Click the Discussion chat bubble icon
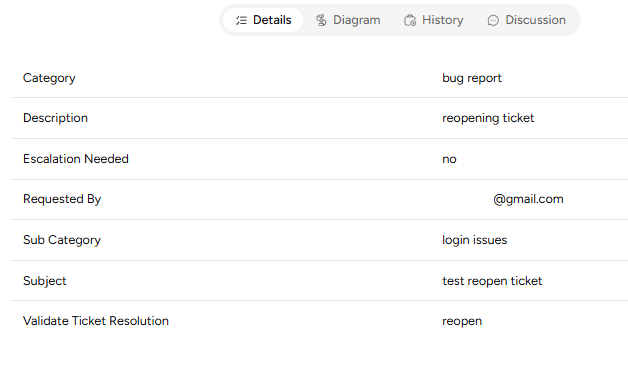628x378 pixels. point(493,20)
